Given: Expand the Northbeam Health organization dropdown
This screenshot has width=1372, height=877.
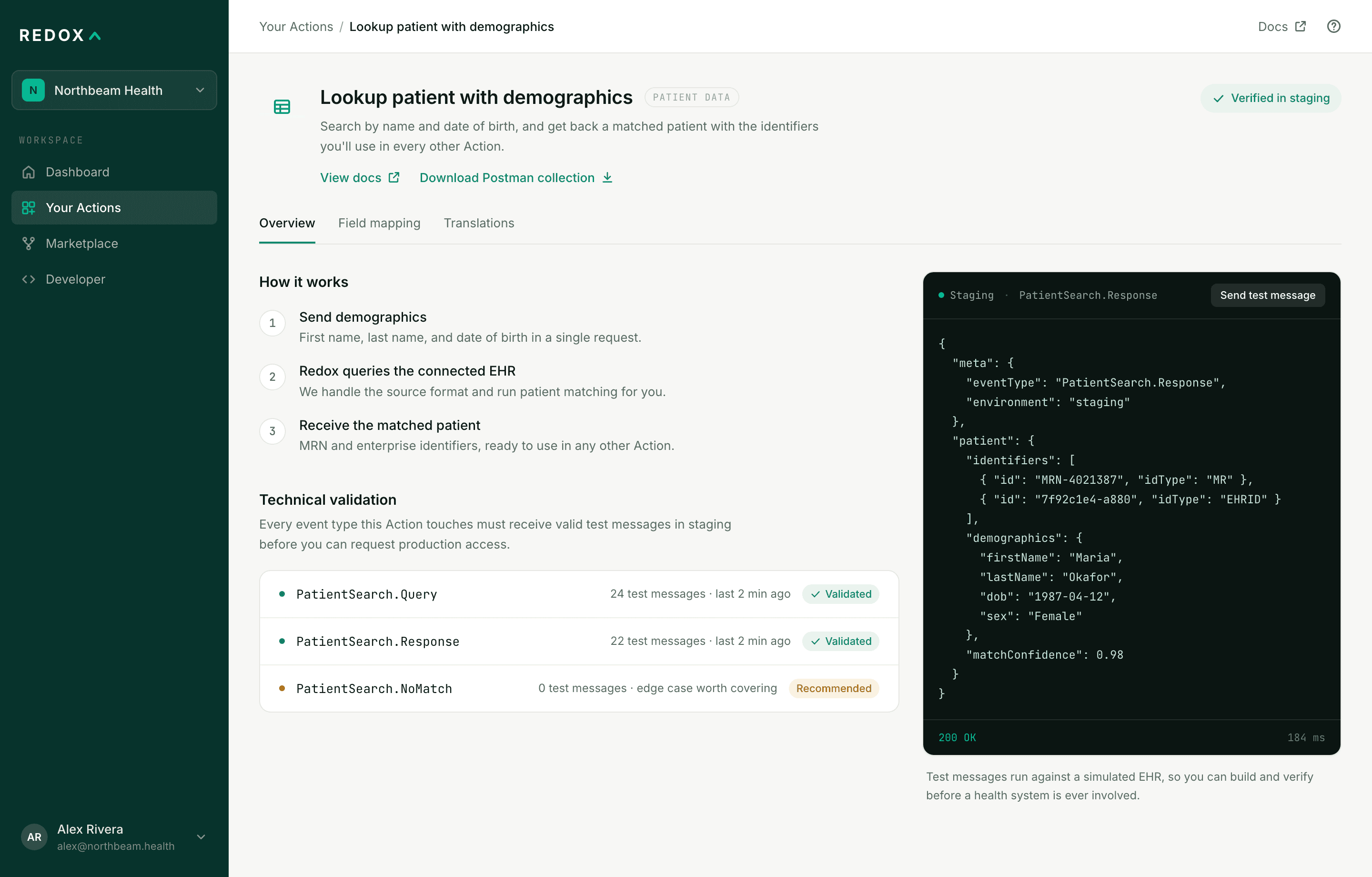Looking at the screenshot, I should [114, 90].
